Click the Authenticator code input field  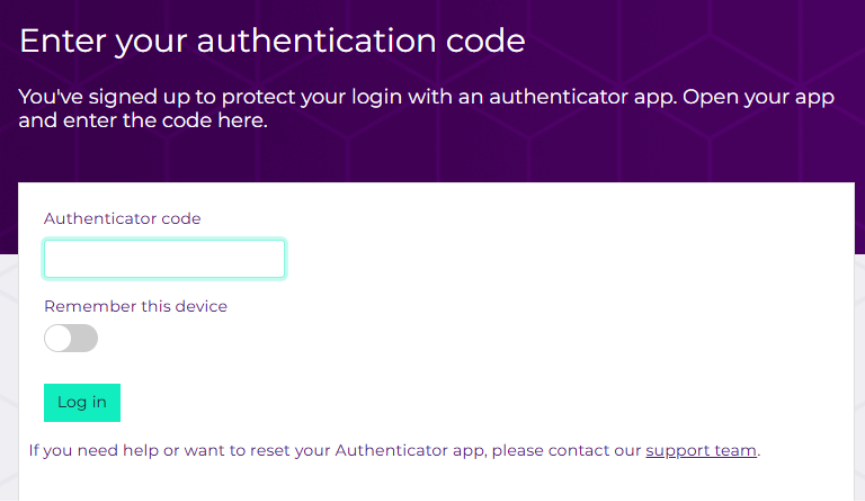(164, 259)
